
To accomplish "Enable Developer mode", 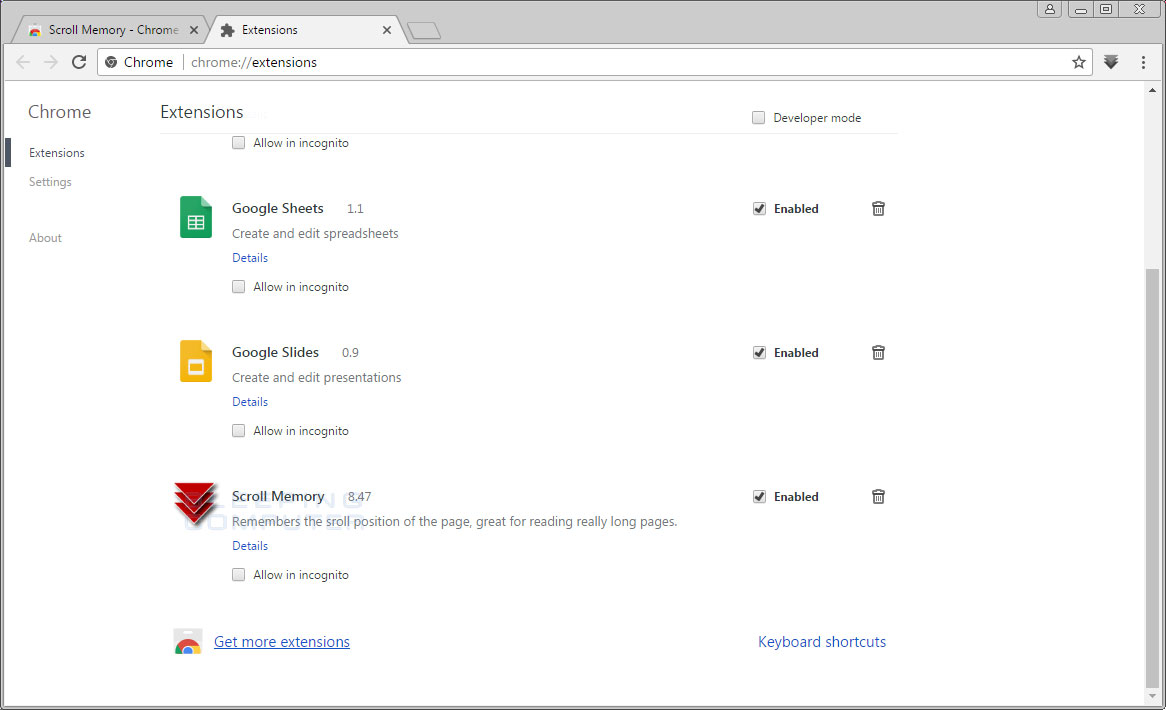I will (x=758, y=117).
